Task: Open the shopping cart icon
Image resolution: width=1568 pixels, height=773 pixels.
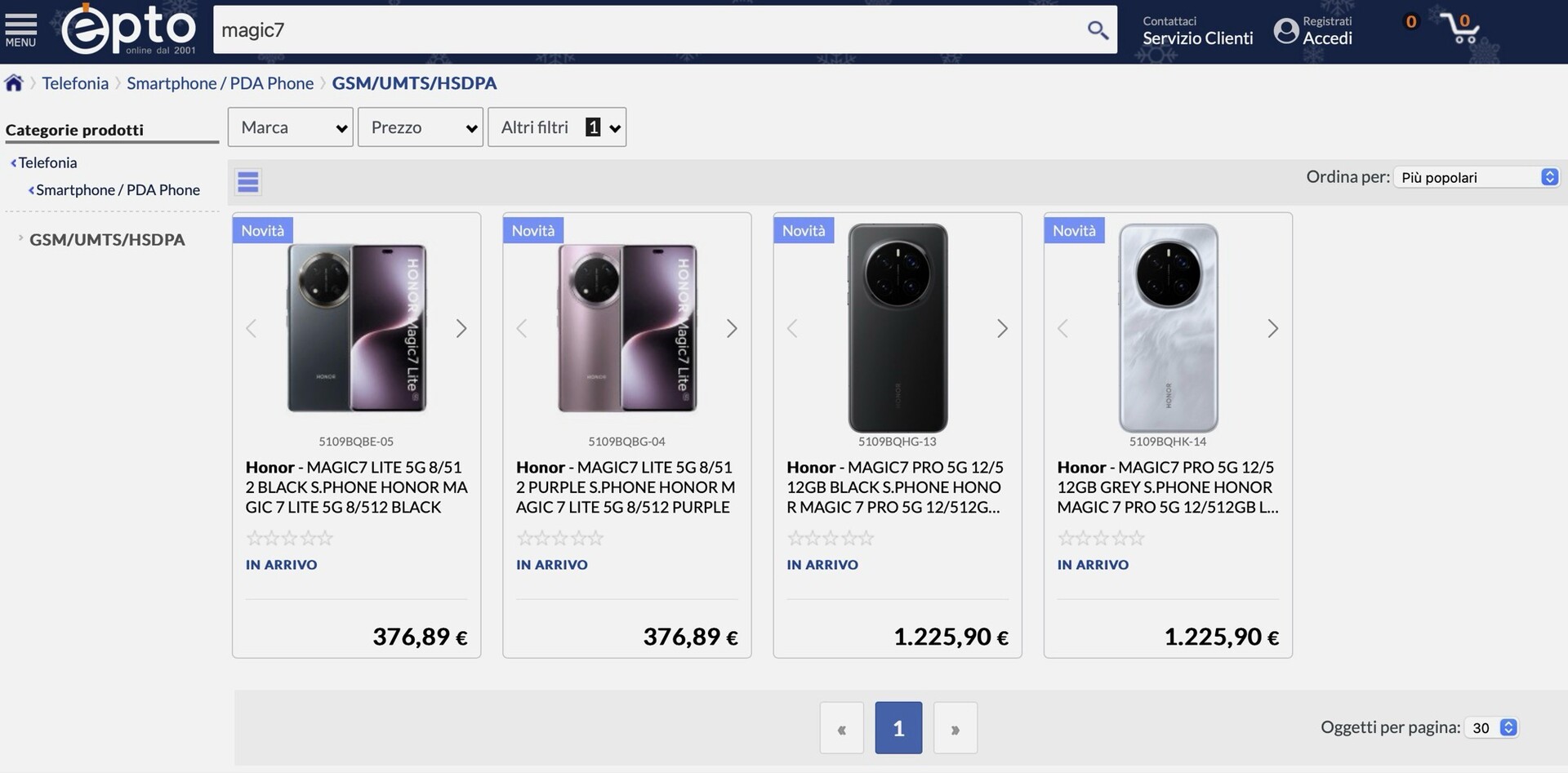Action: coord(1459,29)
